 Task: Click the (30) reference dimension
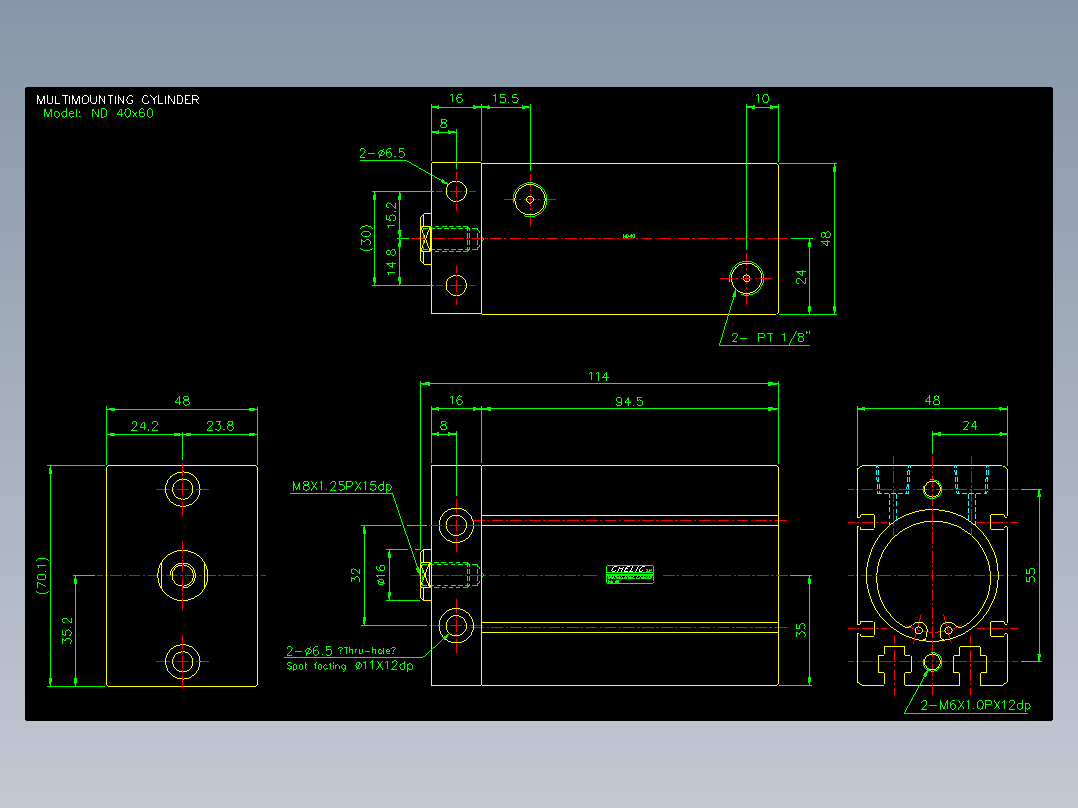point(366,238)
